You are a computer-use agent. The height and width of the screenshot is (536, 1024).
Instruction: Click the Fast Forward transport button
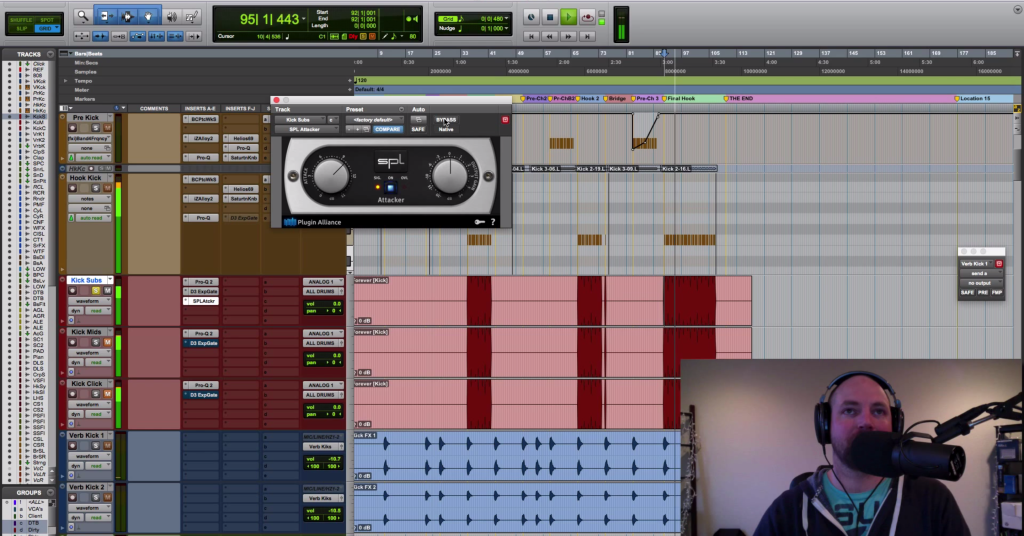click(568, 37)
